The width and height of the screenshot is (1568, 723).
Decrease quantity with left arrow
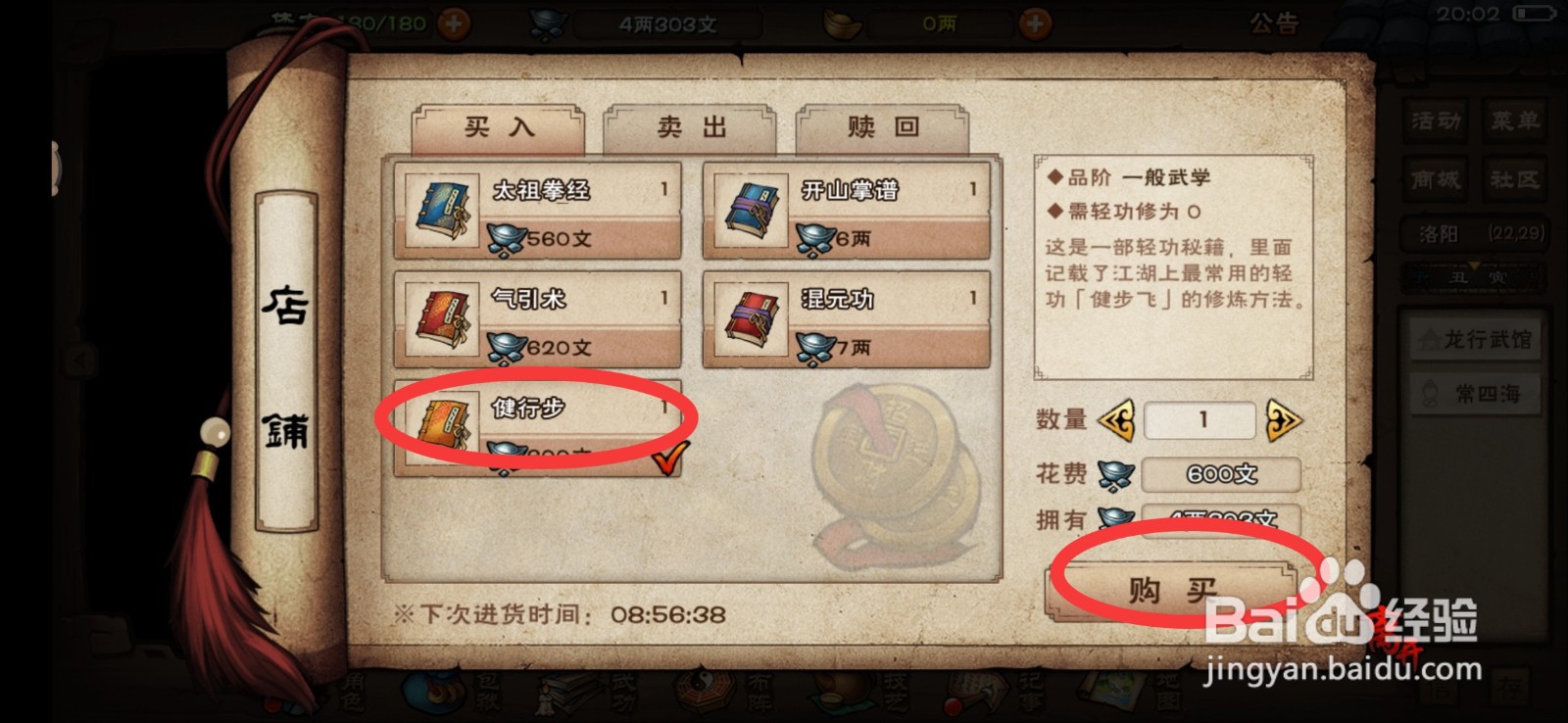click(x=1117, y=420)
